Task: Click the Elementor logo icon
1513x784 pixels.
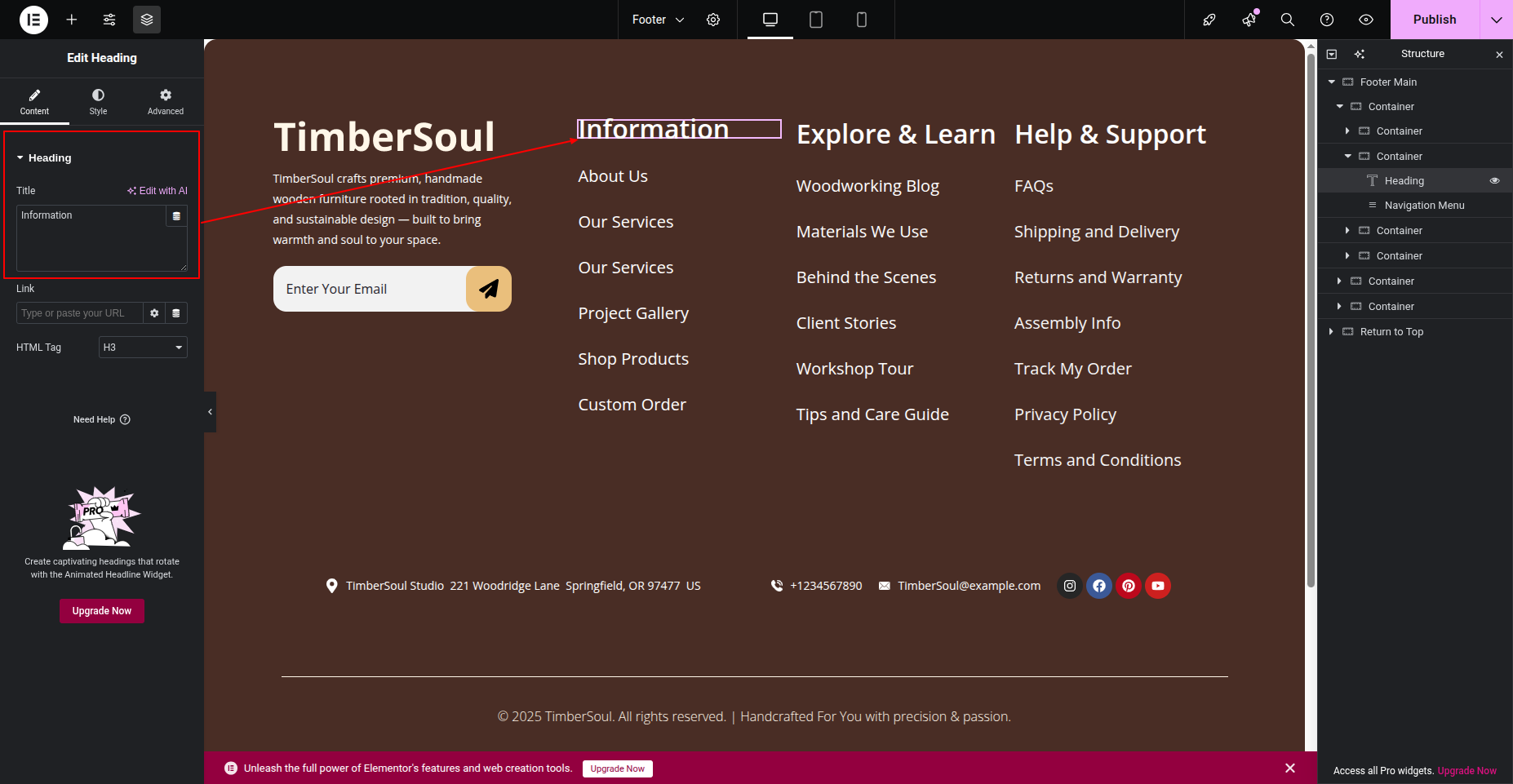Action: 33,20
